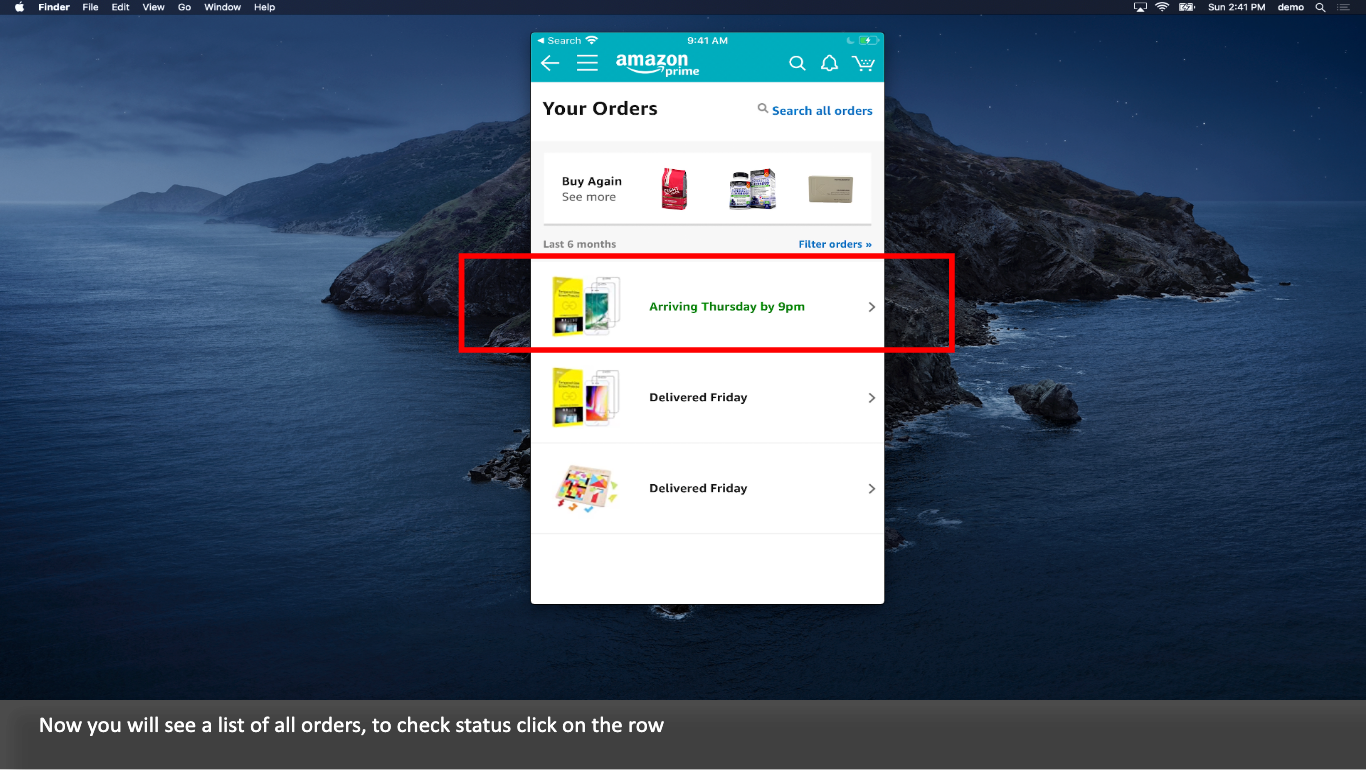Expand the first Delivered Friday order details
This screenshot has height=770, width=1366.
(871, 397)
